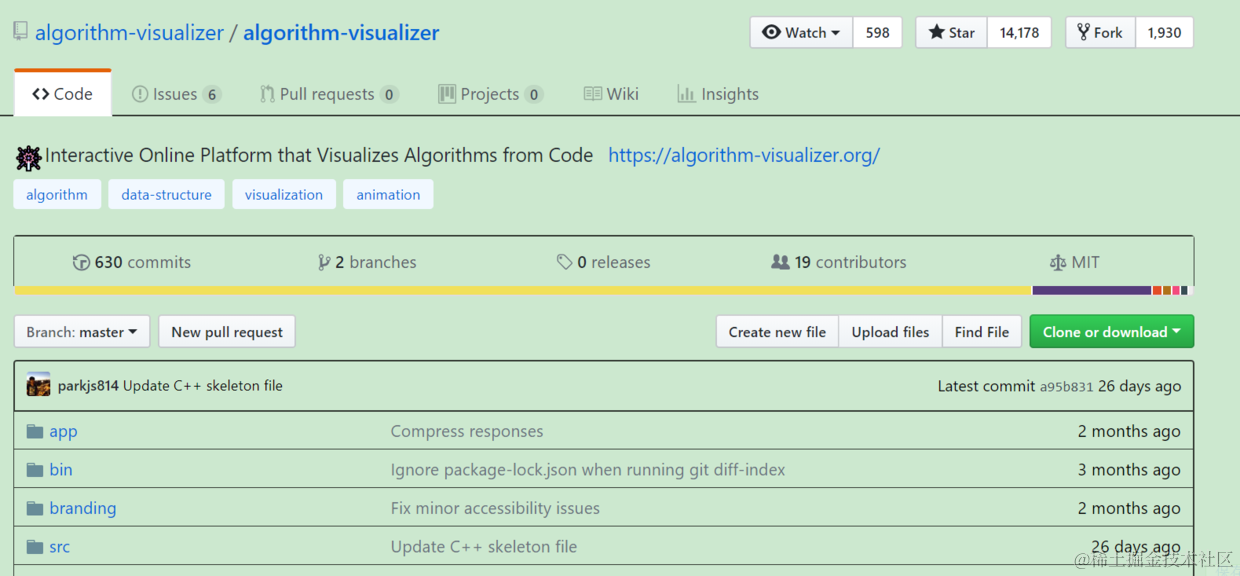Screen dimensions: 1240x576
Task: Open the MIT license link
Action: tap(1074, 262)
